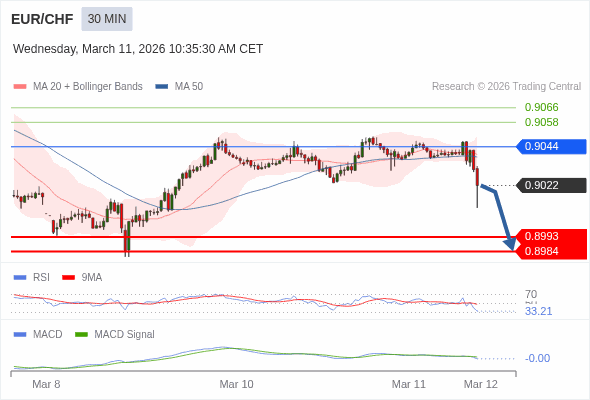
Task: Select the 0.9058 resistance level label
Action: coord(541,122)
